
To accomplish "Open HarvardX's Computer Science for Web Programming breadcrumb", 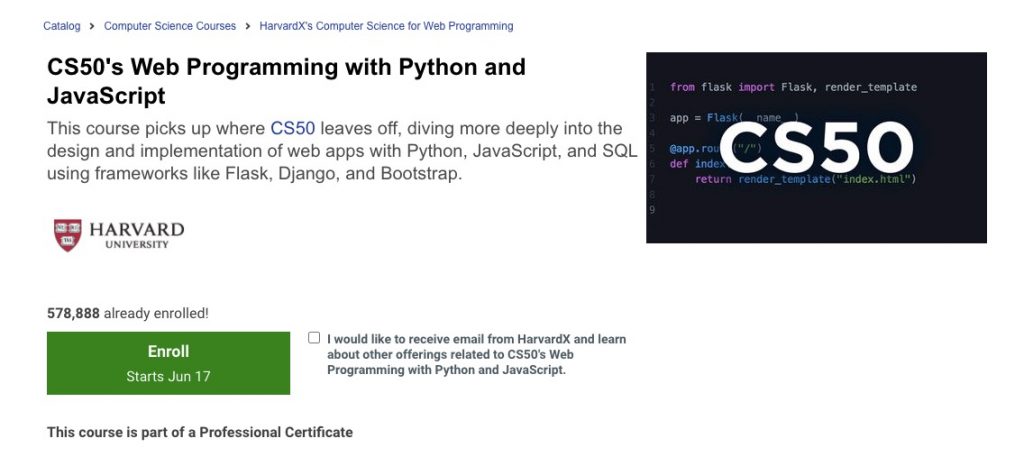I will click(x=386, y=26).
